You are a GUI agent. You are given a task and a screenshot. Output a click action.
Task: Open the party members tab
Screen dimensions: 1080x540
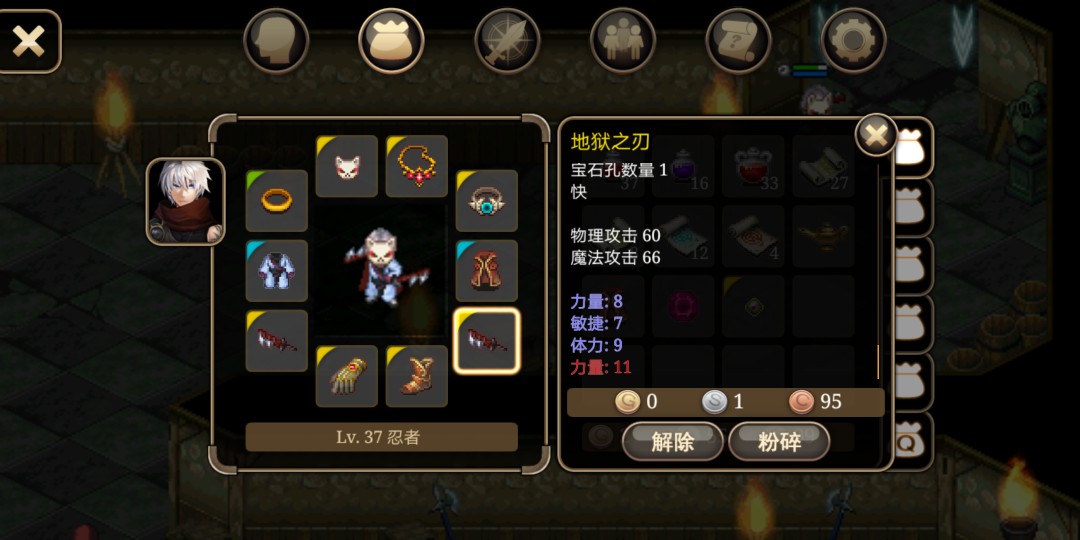[x=623, y=41]
